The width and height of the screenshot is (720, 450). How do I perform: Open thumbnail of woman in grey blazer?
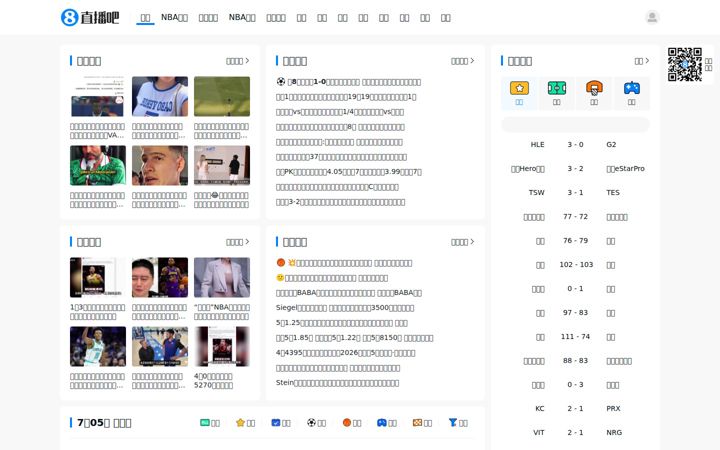222,277
